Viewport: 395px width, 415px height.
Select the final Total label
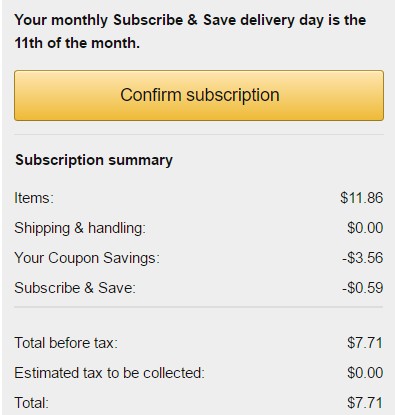click(31, 403)
